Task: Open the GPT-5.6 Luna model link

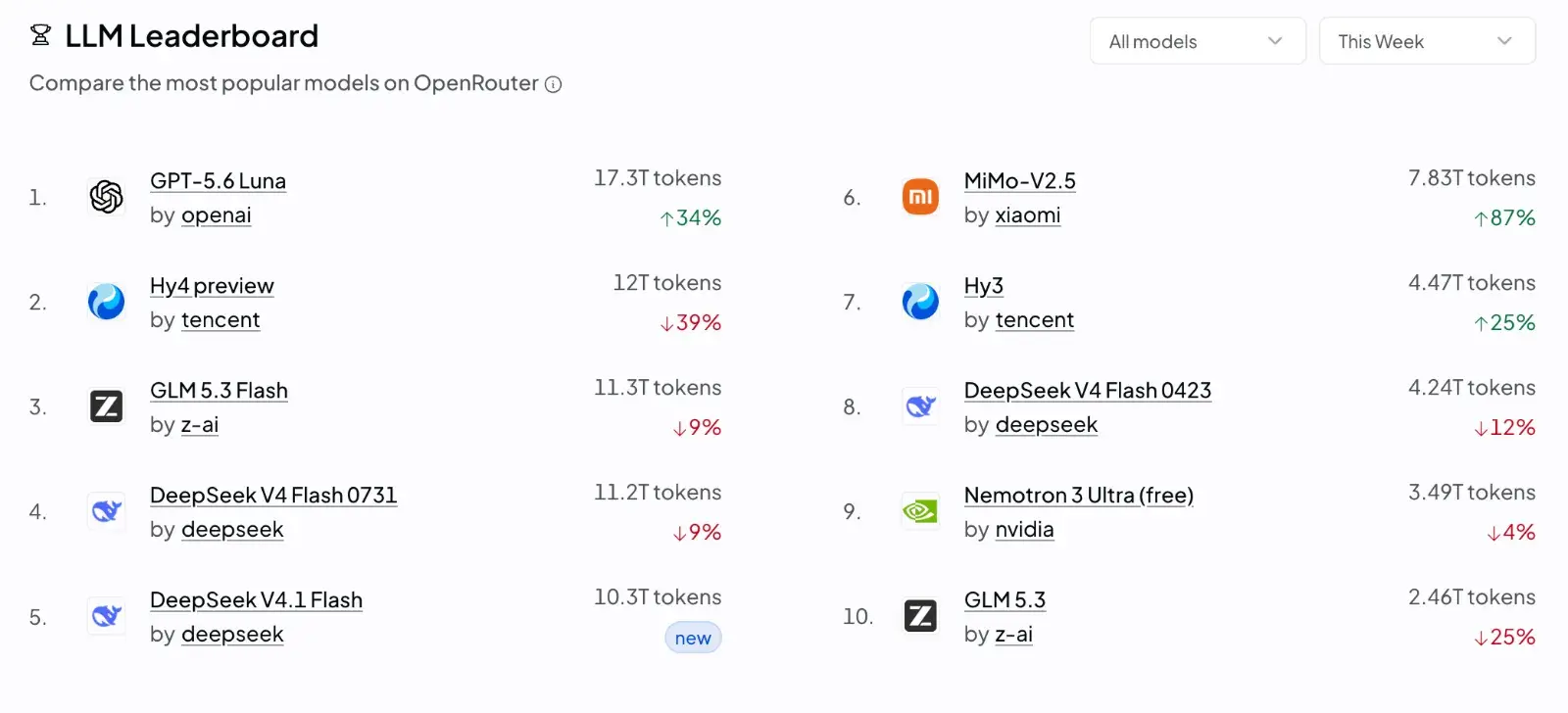Action: 218,181
